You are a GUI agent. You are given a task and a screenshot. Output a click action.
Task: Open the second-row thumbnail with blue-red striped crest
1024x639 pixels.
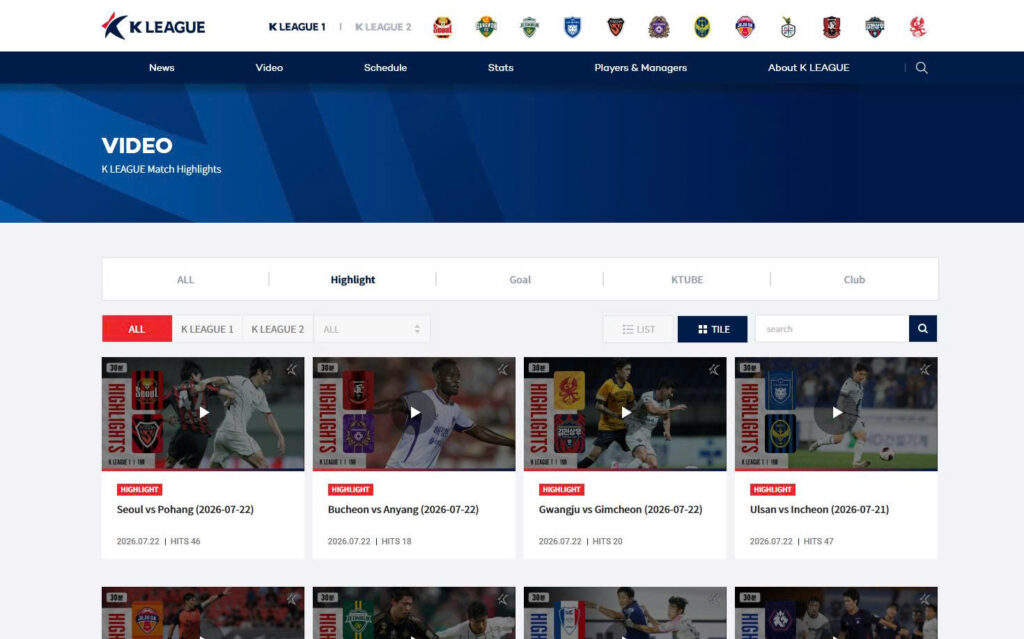coord(625,613)
